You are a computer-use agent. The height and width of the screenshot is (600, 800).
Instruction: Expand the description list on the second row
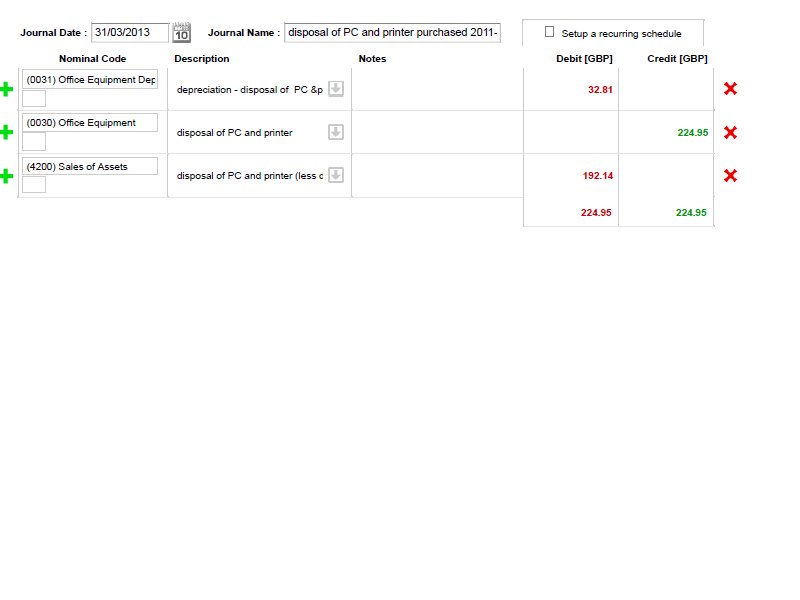click(x=334, y=131)
